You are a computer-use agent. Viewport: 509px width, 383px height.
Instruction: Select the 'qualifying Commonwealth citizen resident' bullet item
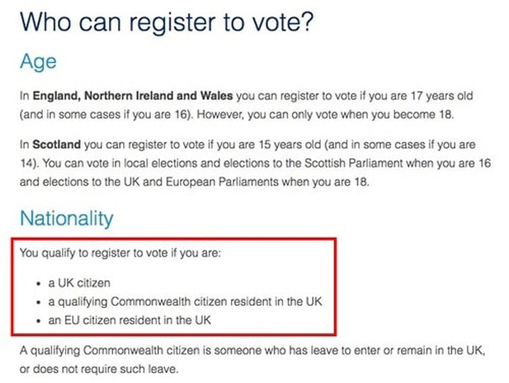click(x=185, y=302)
